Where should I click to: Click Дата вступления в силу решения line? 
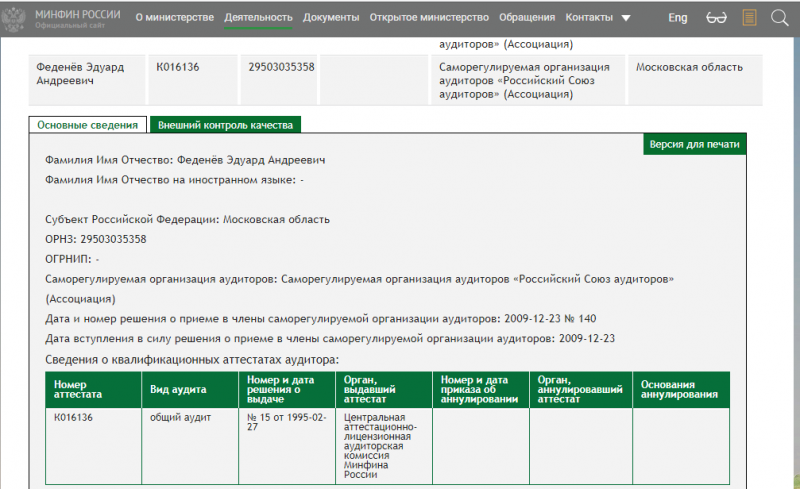coord(330,338)
